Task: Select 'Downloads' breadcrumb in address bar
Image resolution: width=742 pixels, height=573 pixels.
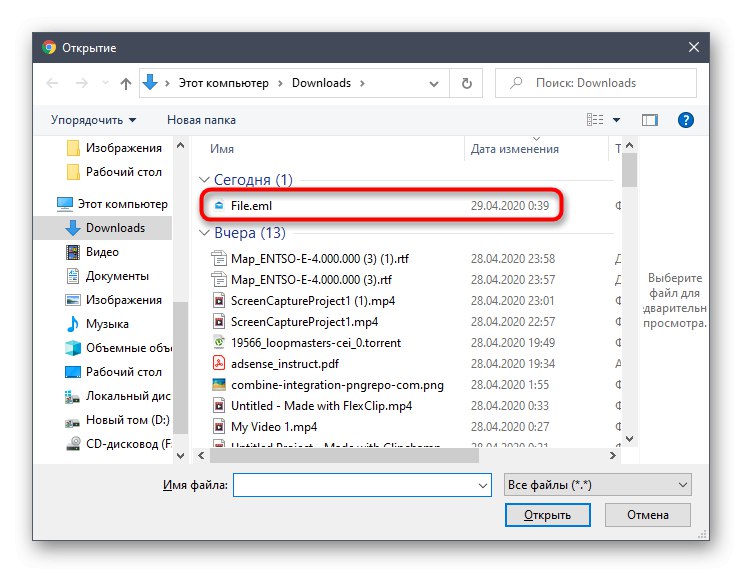Action: click(321, 83)
